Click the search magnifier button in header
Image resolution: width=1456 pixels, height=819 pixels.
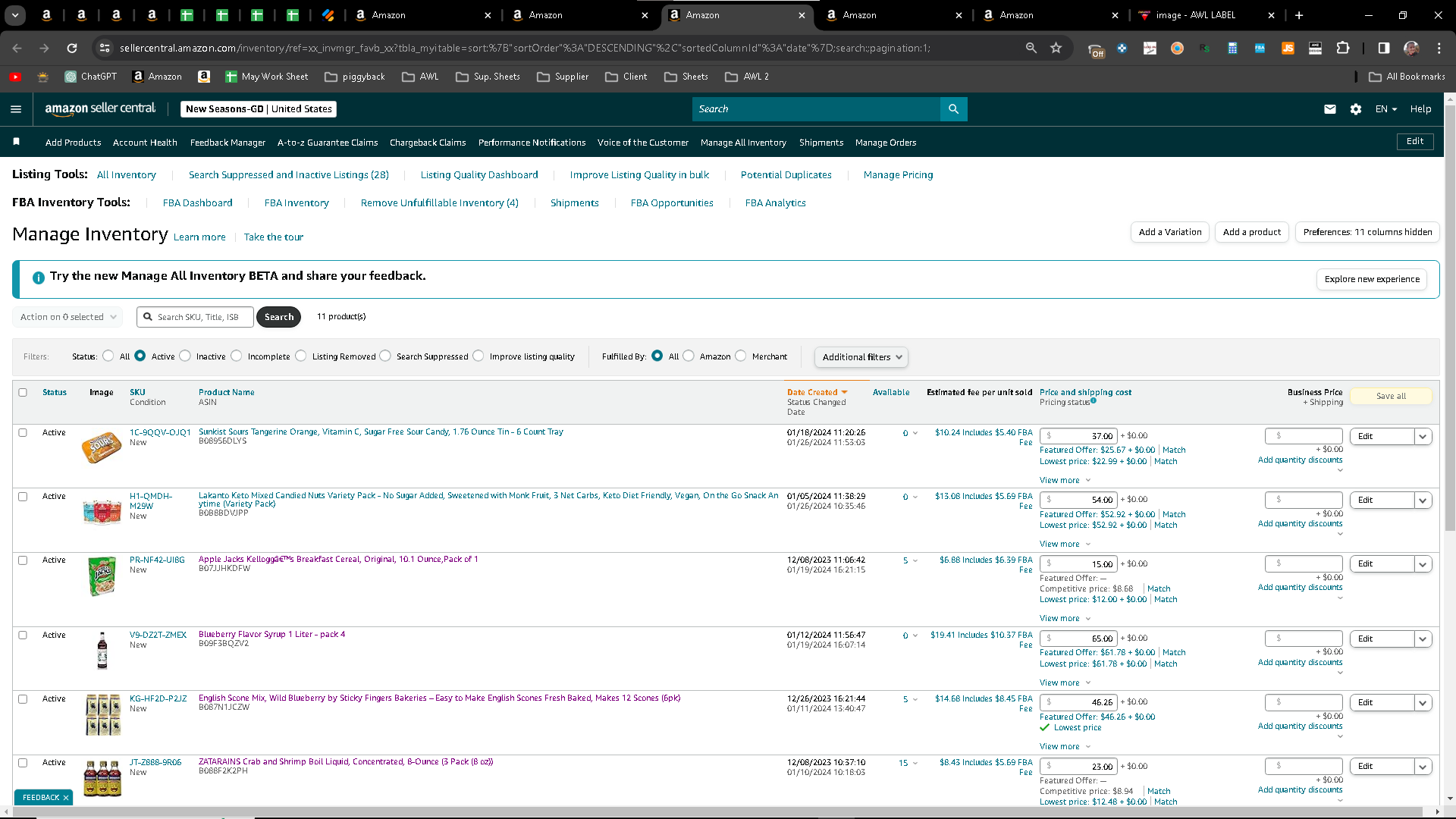pyautogui.click(x=953, y=109)
